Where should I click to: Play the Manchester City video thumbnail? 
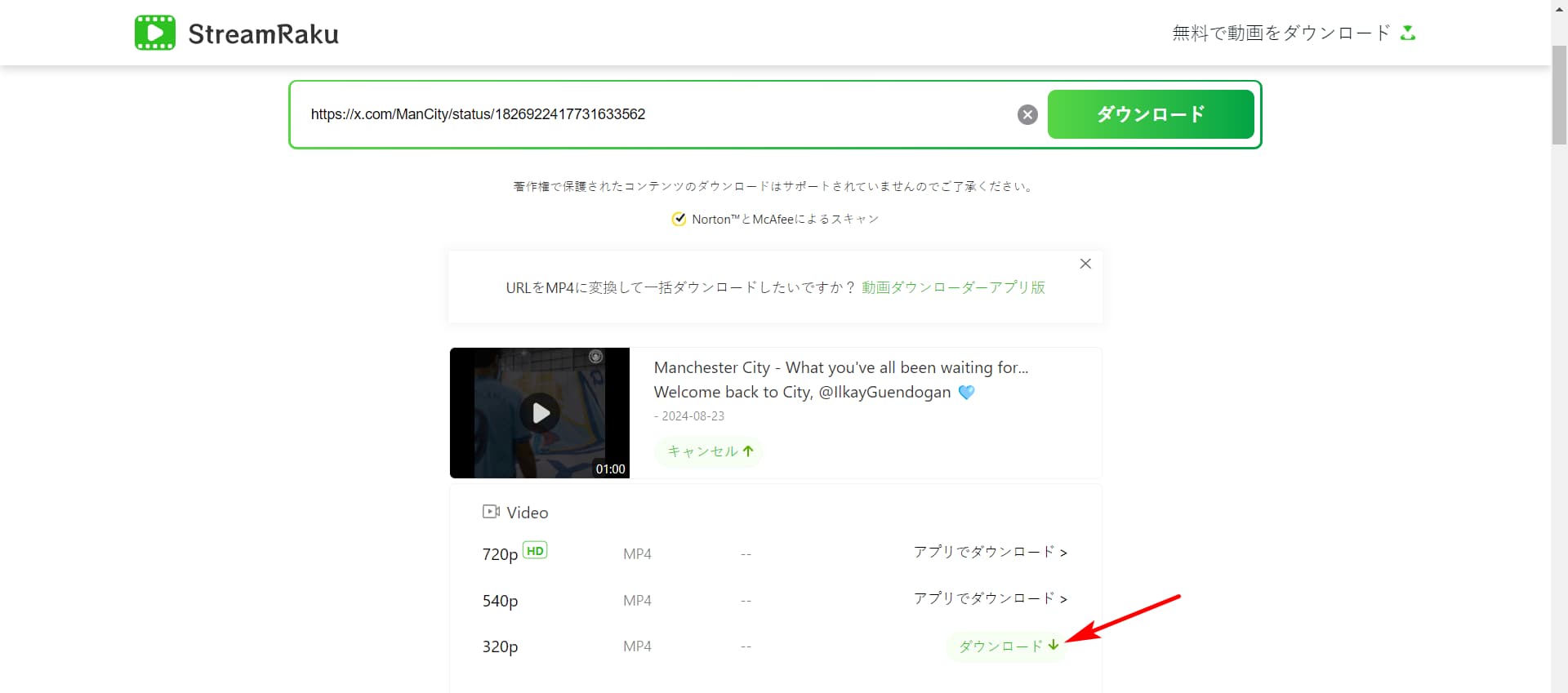(x=540, y=413)
